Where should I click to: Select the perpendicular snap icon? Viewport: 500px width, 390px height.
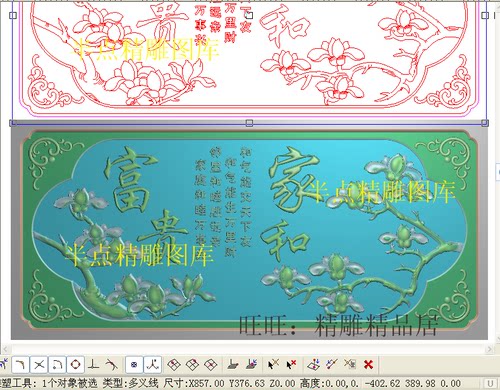(x=94, y=365)
